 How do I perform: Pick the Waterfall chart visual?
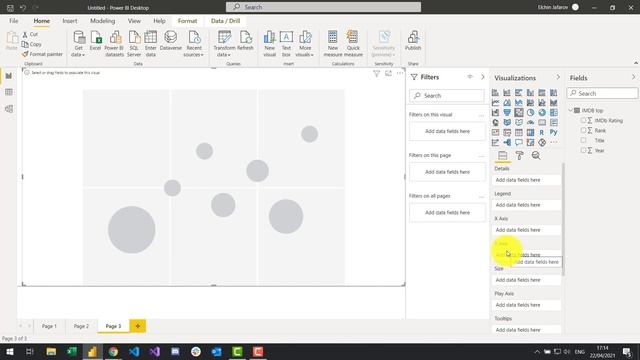click(495, 112)
